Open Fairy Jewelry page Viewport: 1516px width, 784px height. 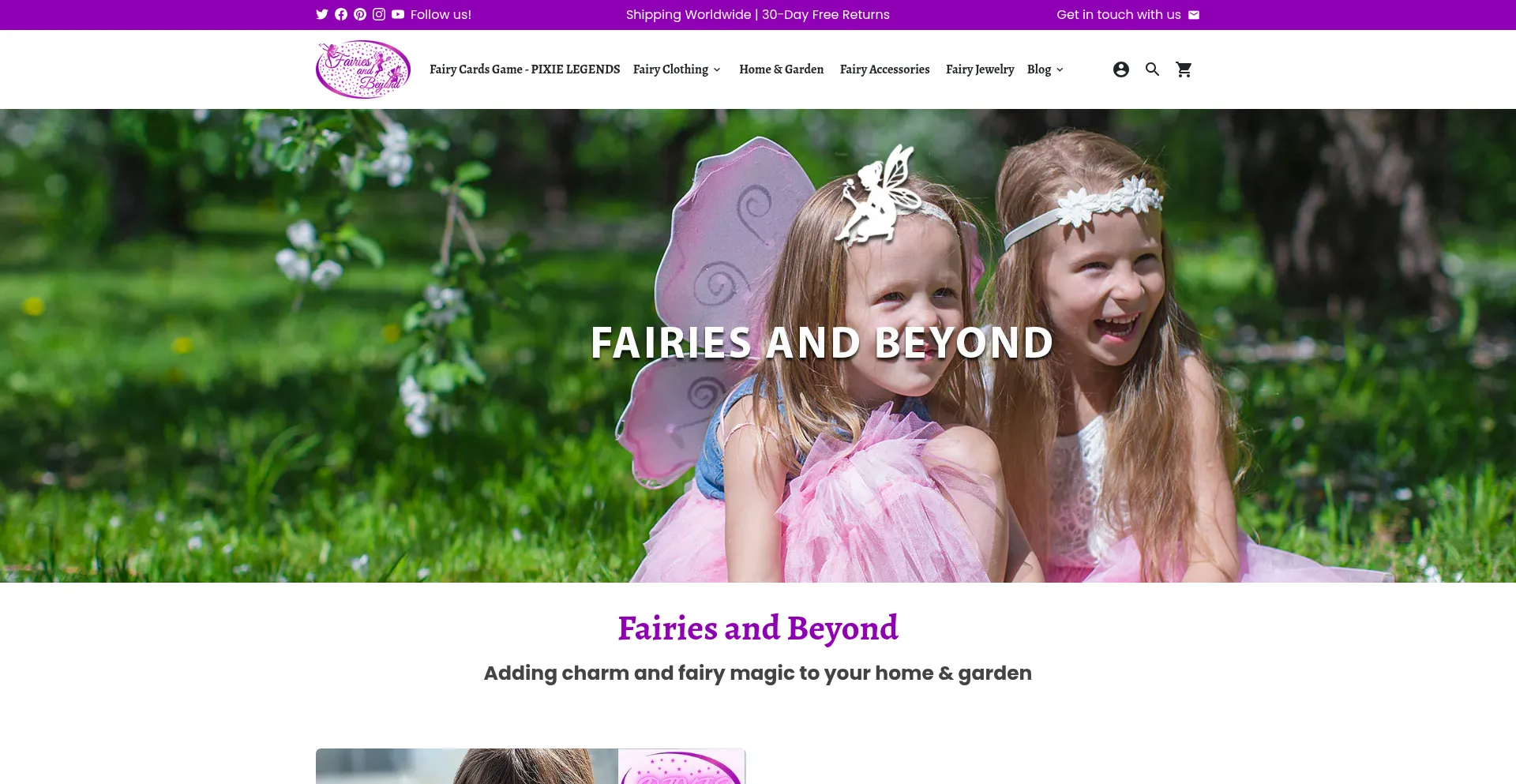[x=980, y=69]
